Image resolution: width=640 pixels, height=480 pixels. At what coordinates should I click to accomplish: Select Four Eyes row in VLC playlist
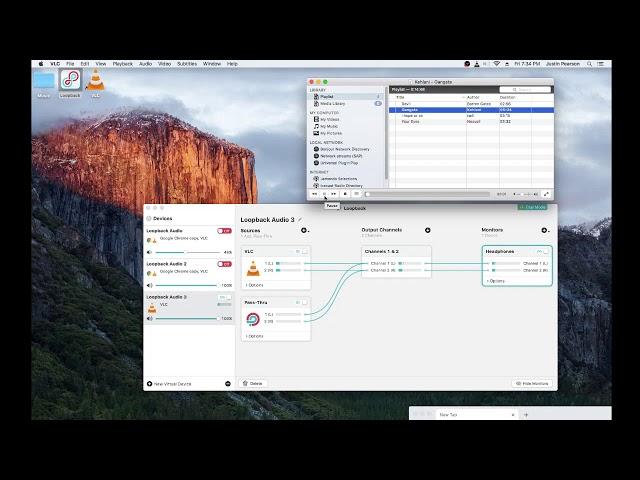(x=471, y=122)
